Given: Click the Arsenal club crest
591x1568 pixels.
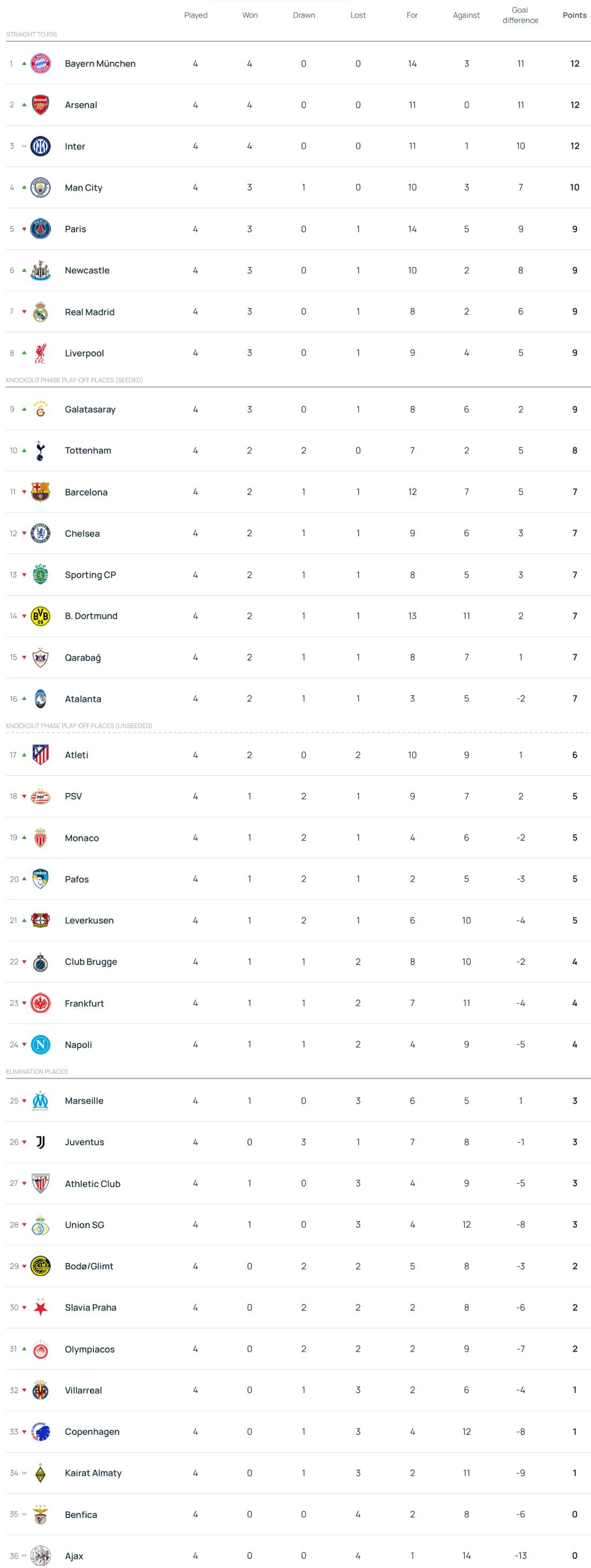Looking at the screenshot, I should pyautogui.click(x=40, y=105).
